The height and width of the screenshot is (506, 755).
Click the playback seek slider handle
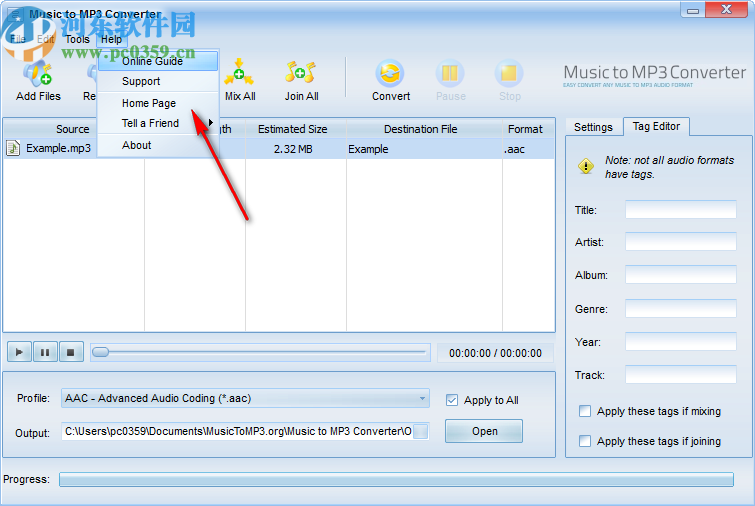[x=101, y=352]
